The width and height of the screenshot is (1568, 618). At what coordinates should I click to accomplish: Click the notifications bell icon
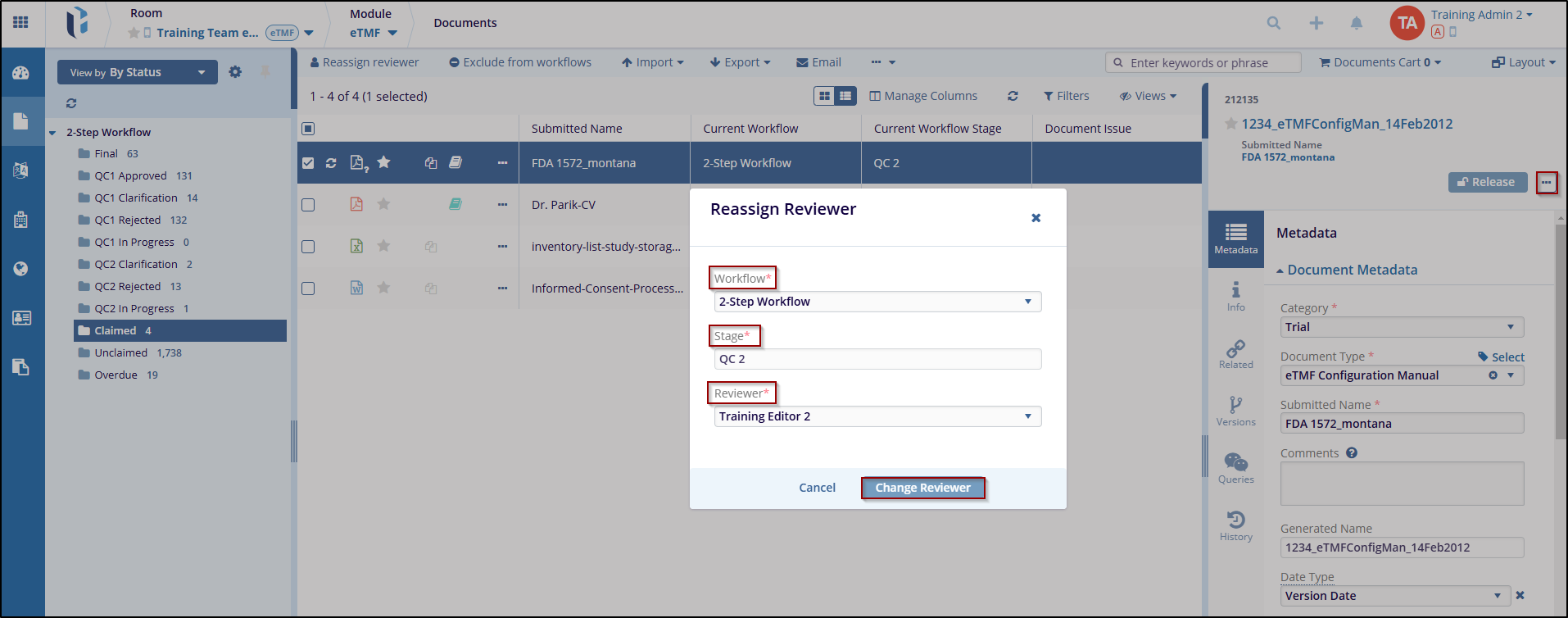(x=1357, y=23)
